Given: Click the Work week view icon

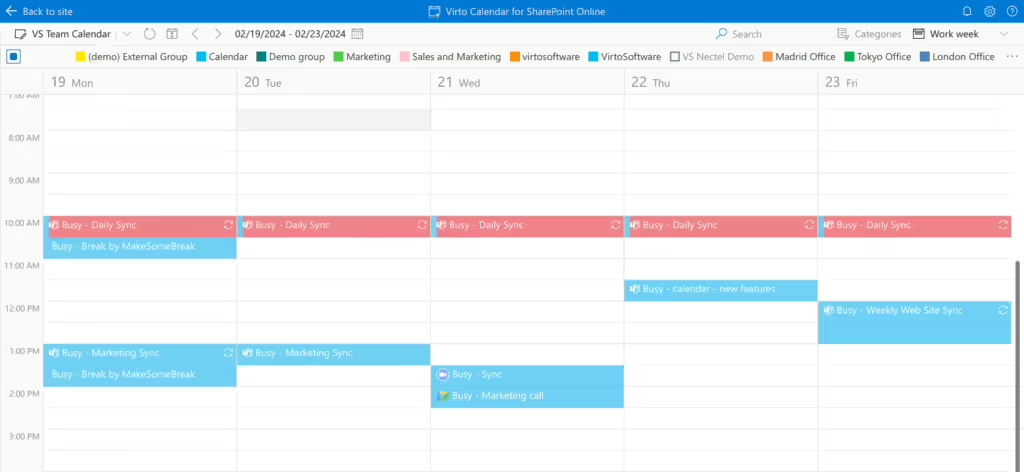Looking at the screenshot, I should coord(919,34).
